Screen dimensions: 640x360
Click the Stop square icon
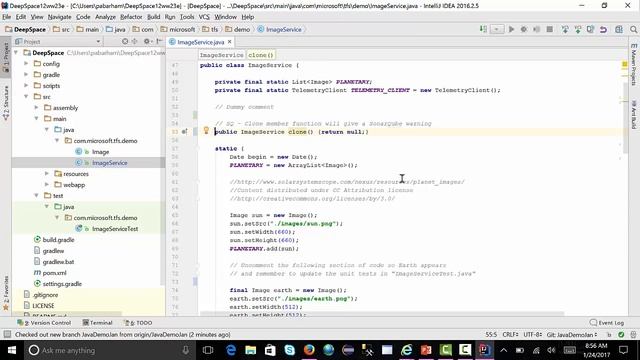tap(550, 29)
